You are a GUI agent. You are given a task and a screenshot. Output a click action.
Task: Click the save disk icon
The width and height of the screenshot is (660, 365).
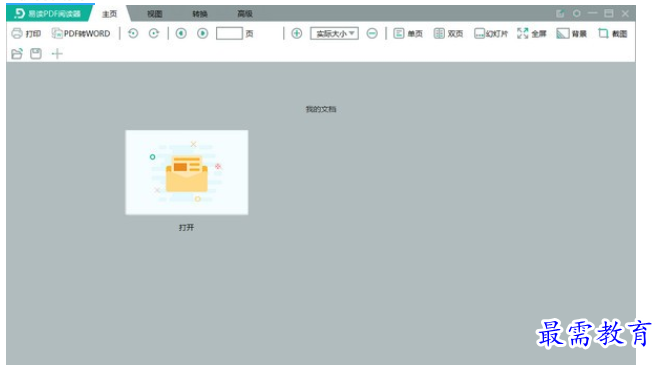coord(36,54)
